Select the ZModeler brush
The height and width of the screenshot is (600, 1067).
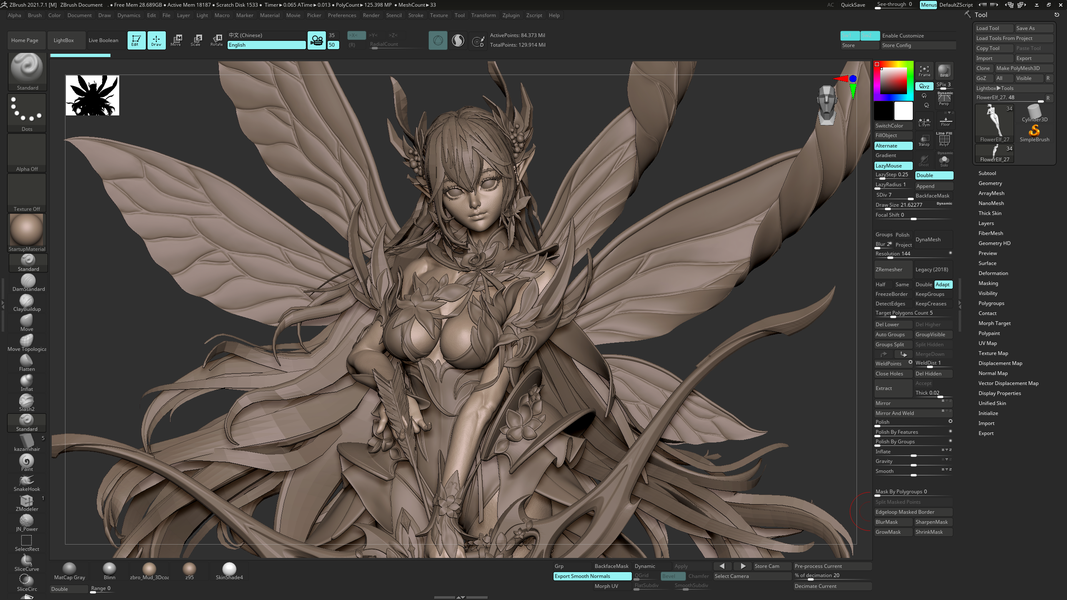pos(27,503)
